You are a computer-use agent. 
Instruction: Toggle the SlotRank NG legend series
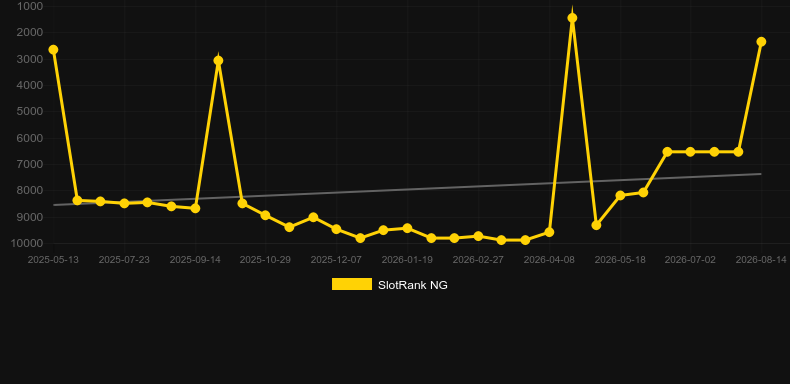pos(389,285)
